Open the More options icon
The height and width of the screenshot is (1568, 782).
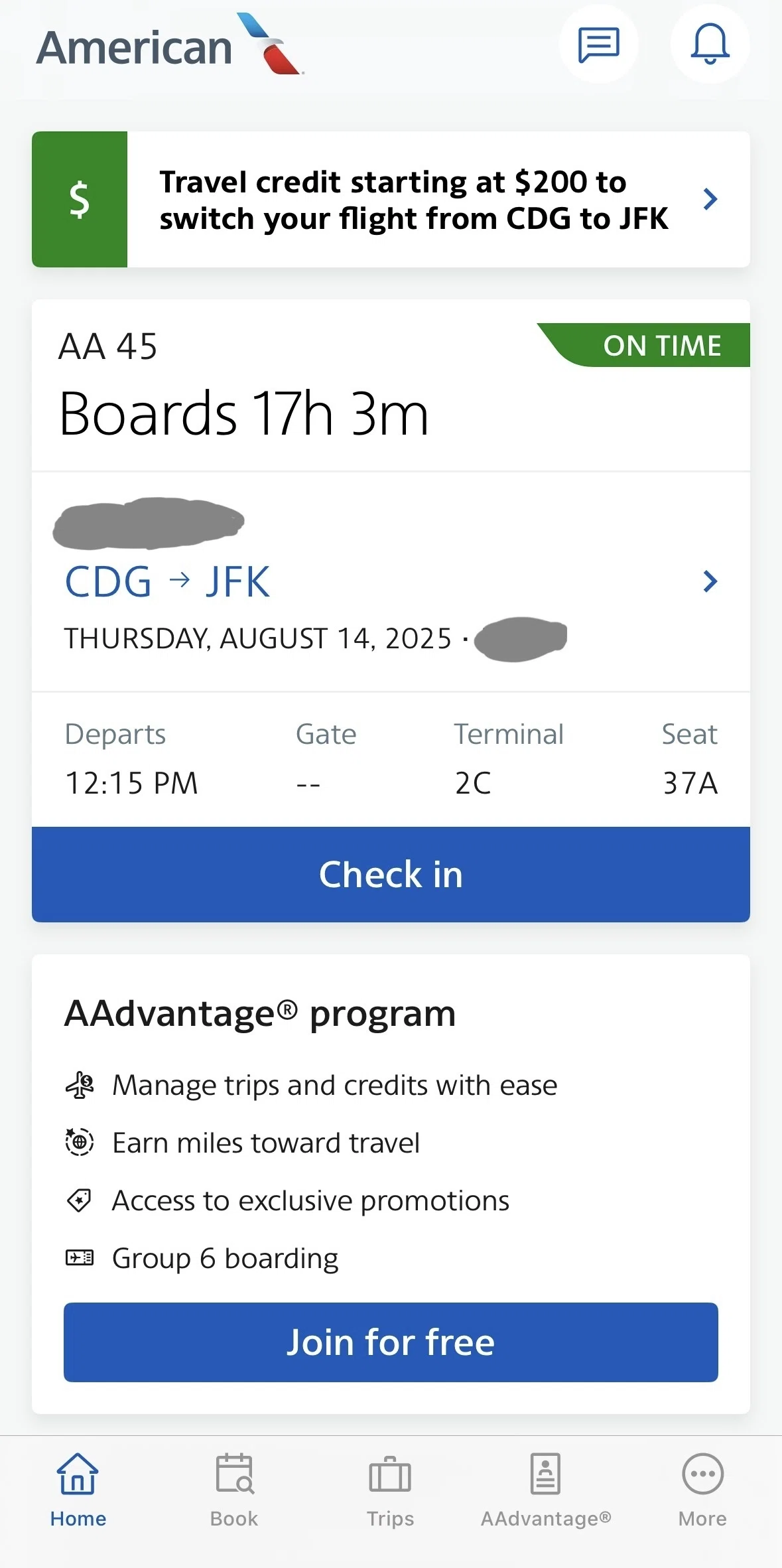coord(702,1474)
